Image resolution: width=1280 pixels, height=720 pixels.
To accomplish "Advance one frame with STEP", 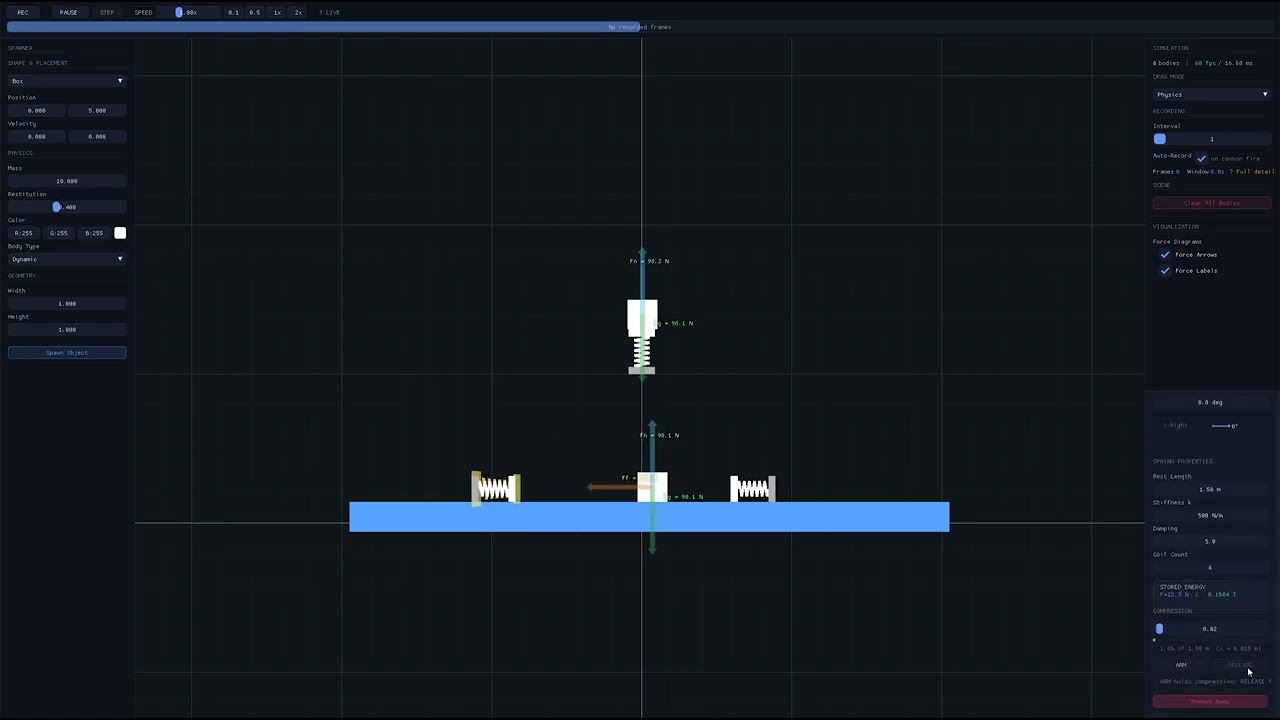I will tap(107, 12).
